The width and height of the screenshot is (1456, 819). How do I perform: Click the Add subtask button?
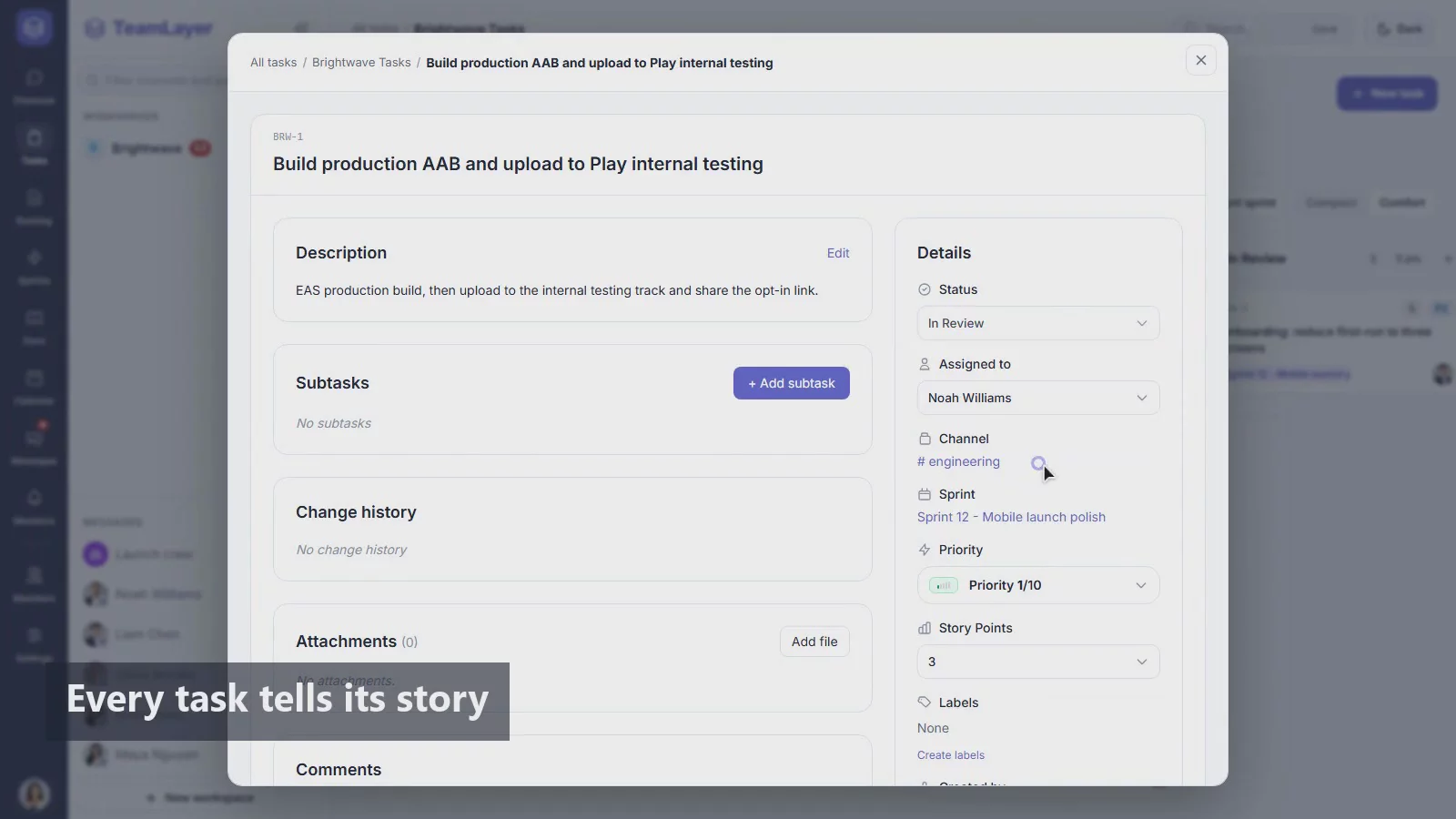[x=792, y=383]
